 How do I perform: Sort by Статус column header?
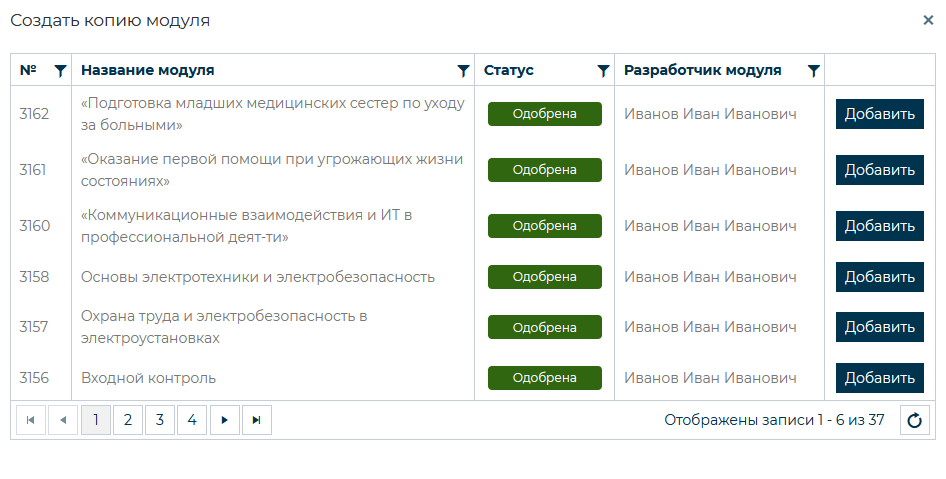(509, 70)
